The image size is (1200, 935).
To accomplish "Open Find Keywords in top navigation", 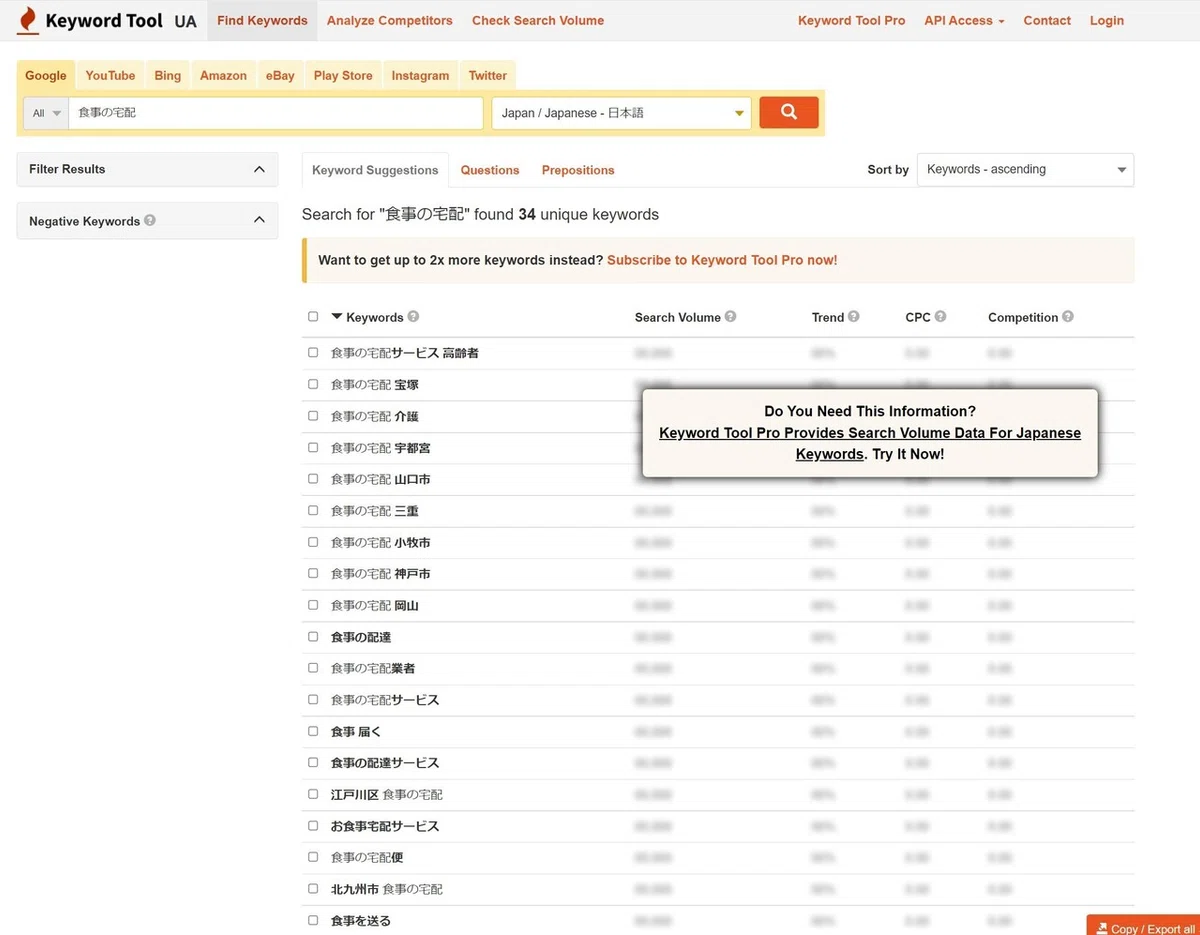I will [262, 20].
